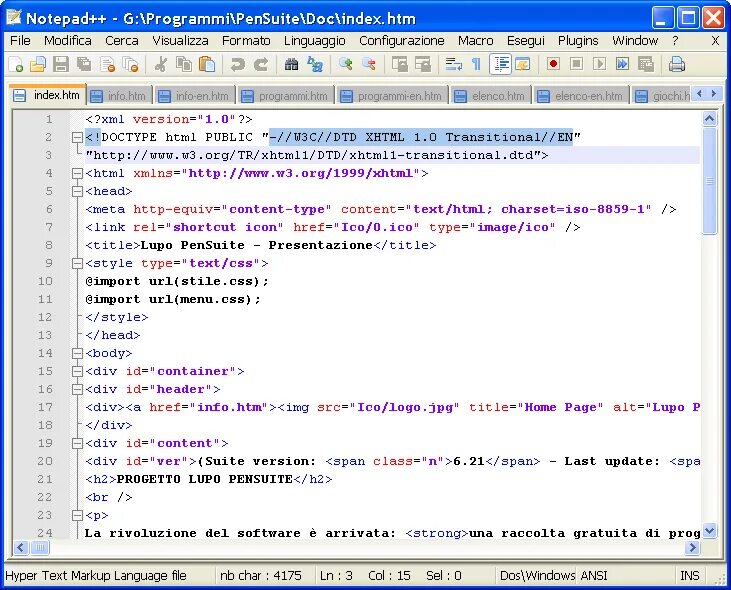Open the Formato menu
The image size is (731, 590).
point(246,41)
